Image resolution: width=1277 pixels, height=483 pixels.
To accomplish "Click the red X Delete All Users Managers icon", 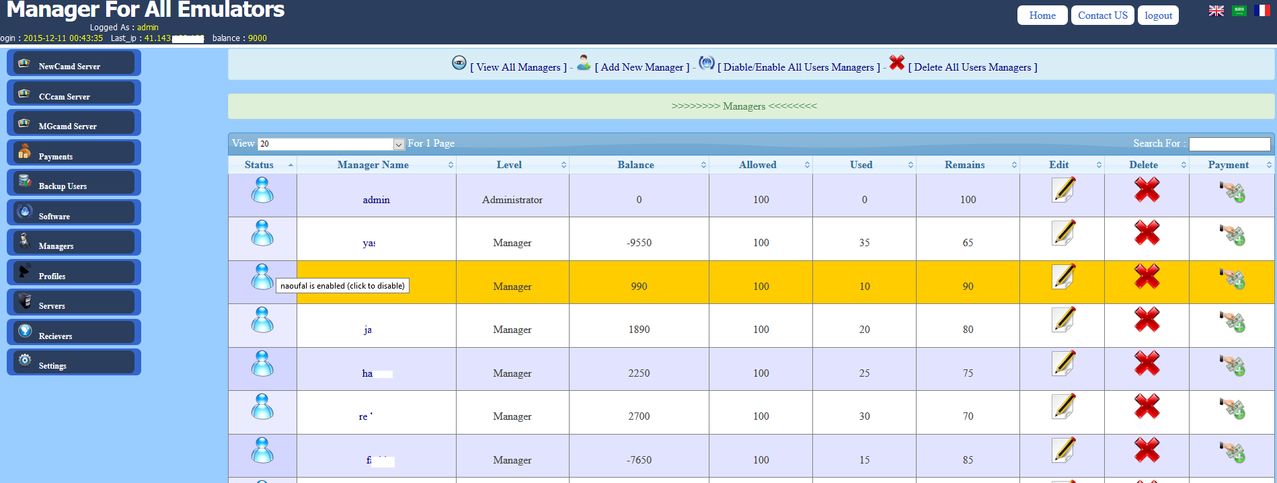I will (x=897, y=63).
